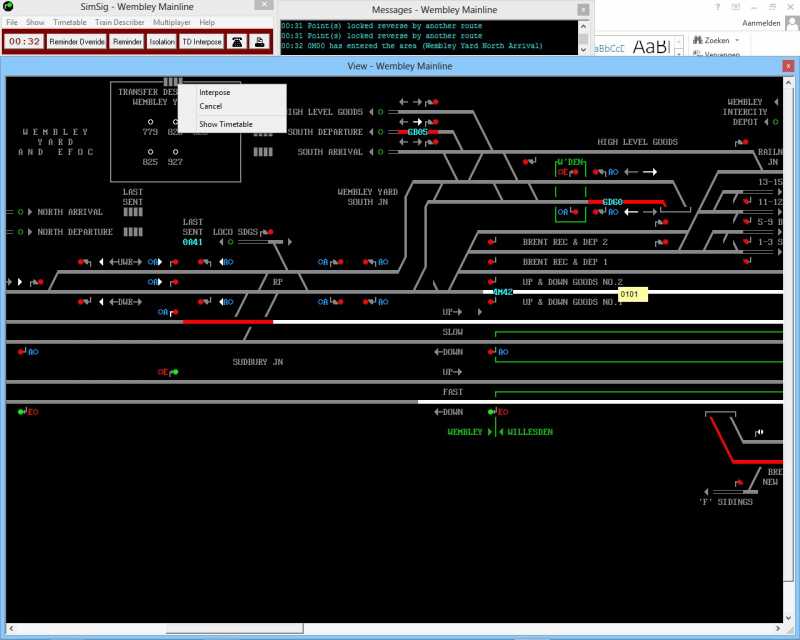The height and width of the screenshot is (640, 800).
Task: Click the LOCO SDGS label
Action: pyautogui.click(x=235, y=232)
